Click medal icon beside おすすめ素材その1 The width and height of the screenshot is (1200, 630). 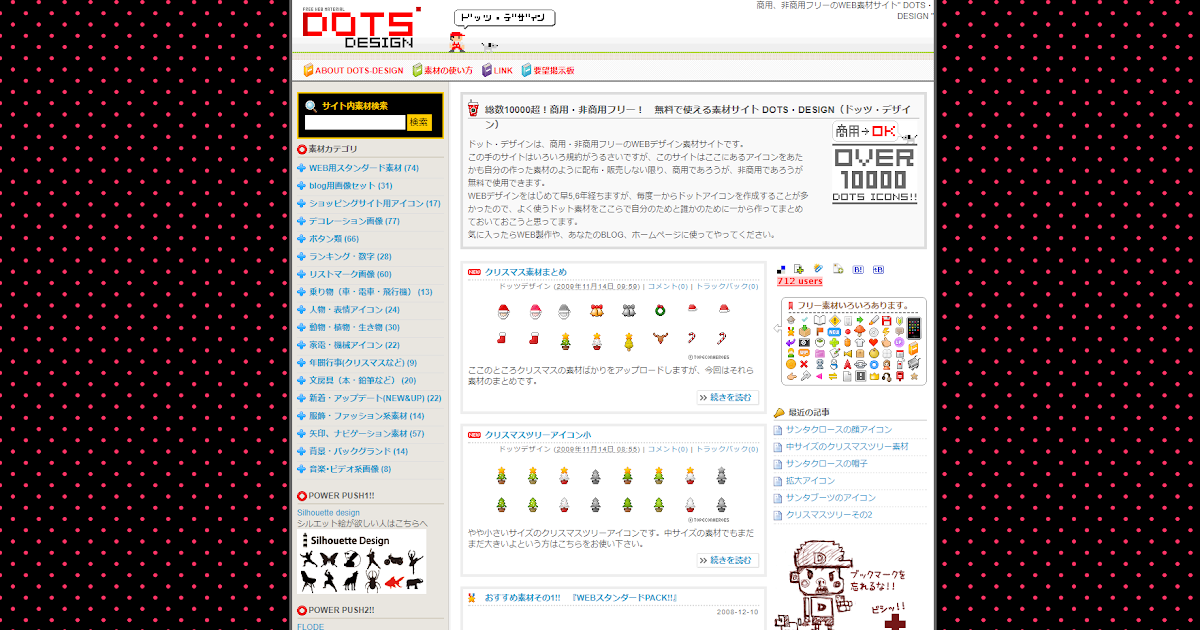tap(472, 597)
